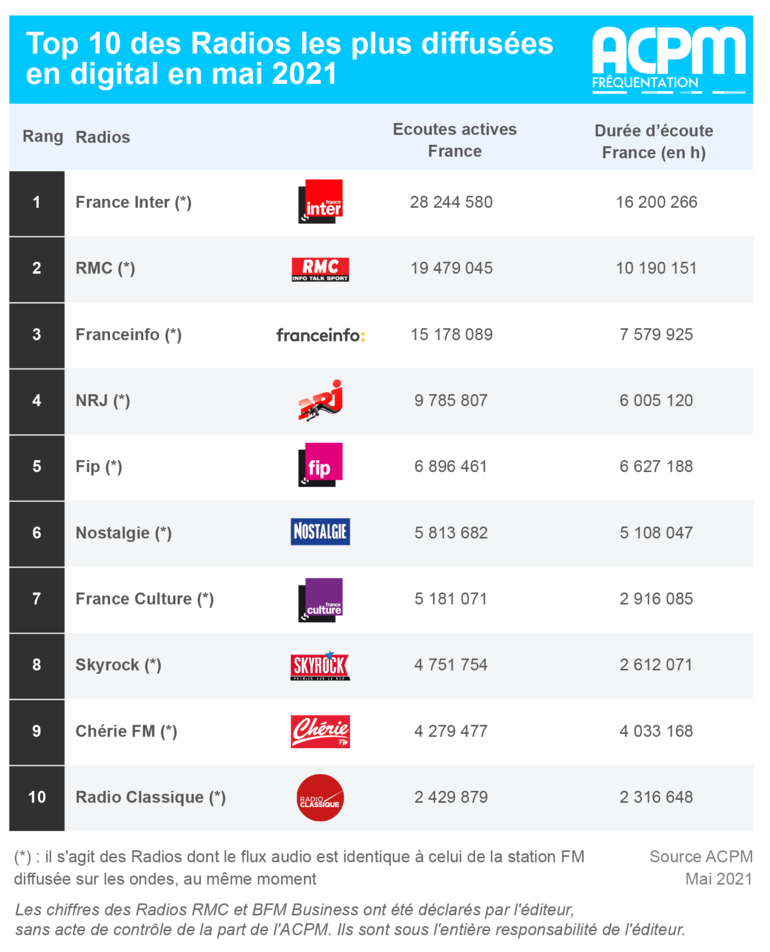The image size is (770, 952).
Task: Select the Skyrock logo
Action: tap(320, 665)
